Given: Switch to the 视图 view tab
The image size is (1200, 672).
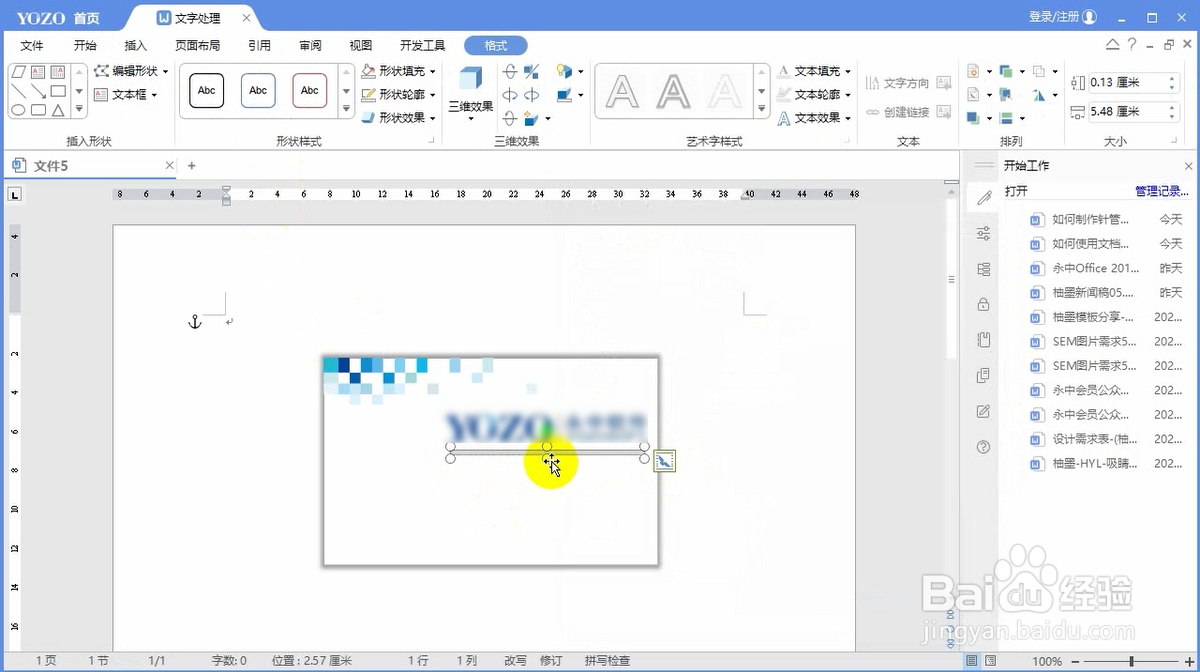Looking at the screenshot, I should click(x=361, y=45).
